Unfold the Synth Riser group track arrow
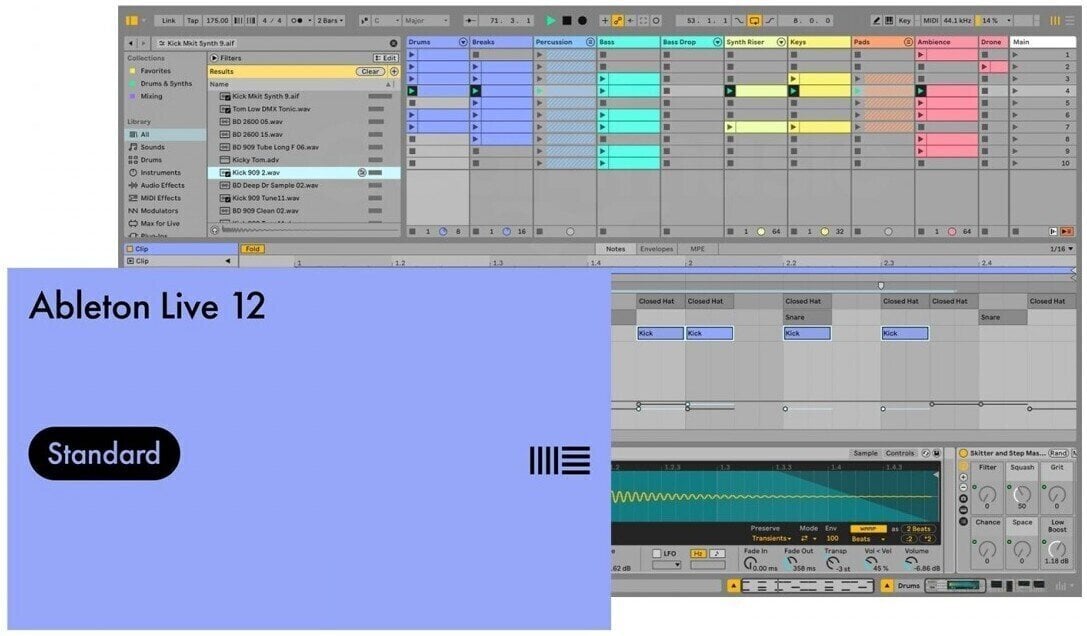Screen dimensions: 1087x636 click(781, 42)
